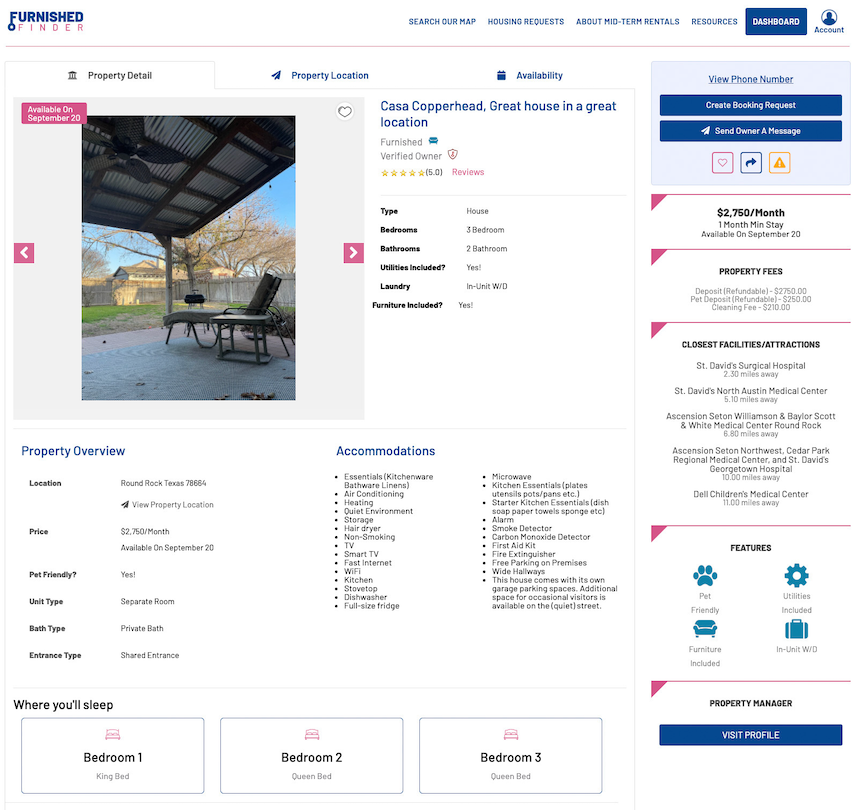Click the five-star rating
This screenshot has width=856, height=810.
(x=402, y=172)
